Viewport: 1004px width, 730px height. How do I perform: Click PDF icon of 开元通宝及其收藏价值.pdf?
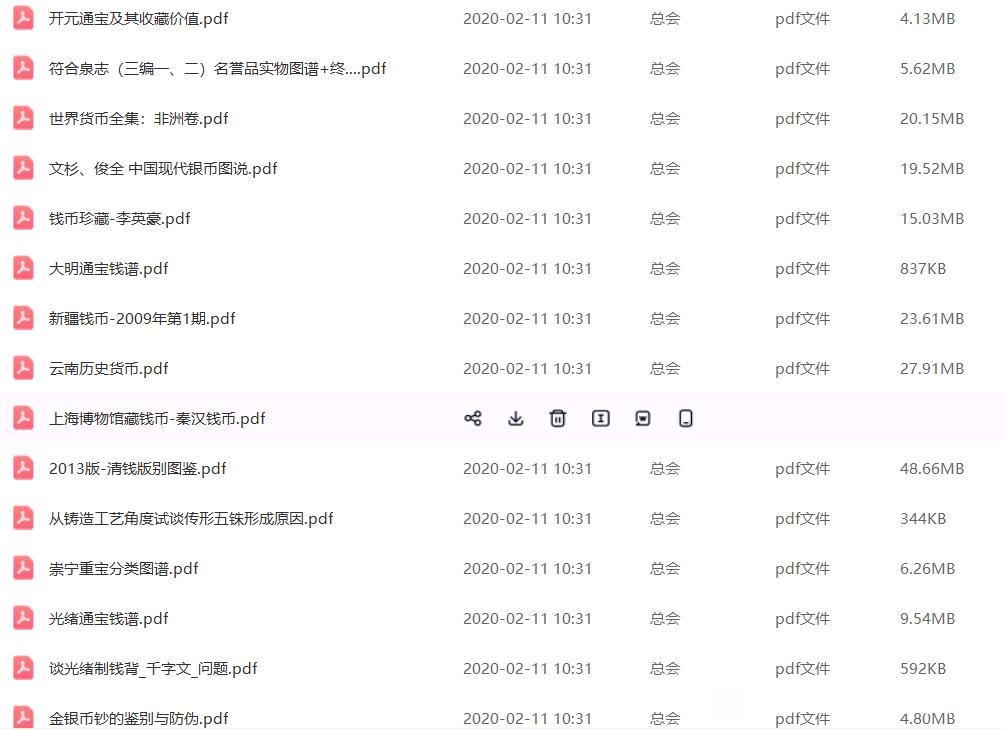(x=24, y=19)
